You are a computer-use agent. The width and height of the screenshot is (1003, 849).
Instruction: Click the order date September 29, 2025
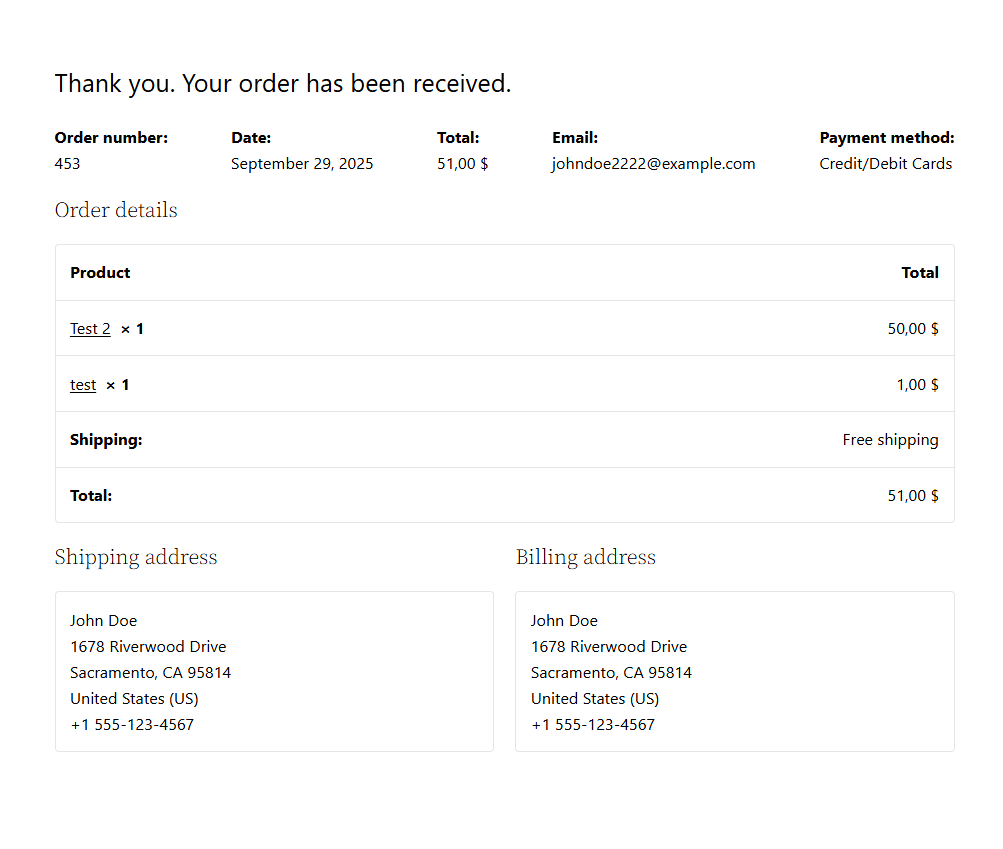(x=302, y=164)
